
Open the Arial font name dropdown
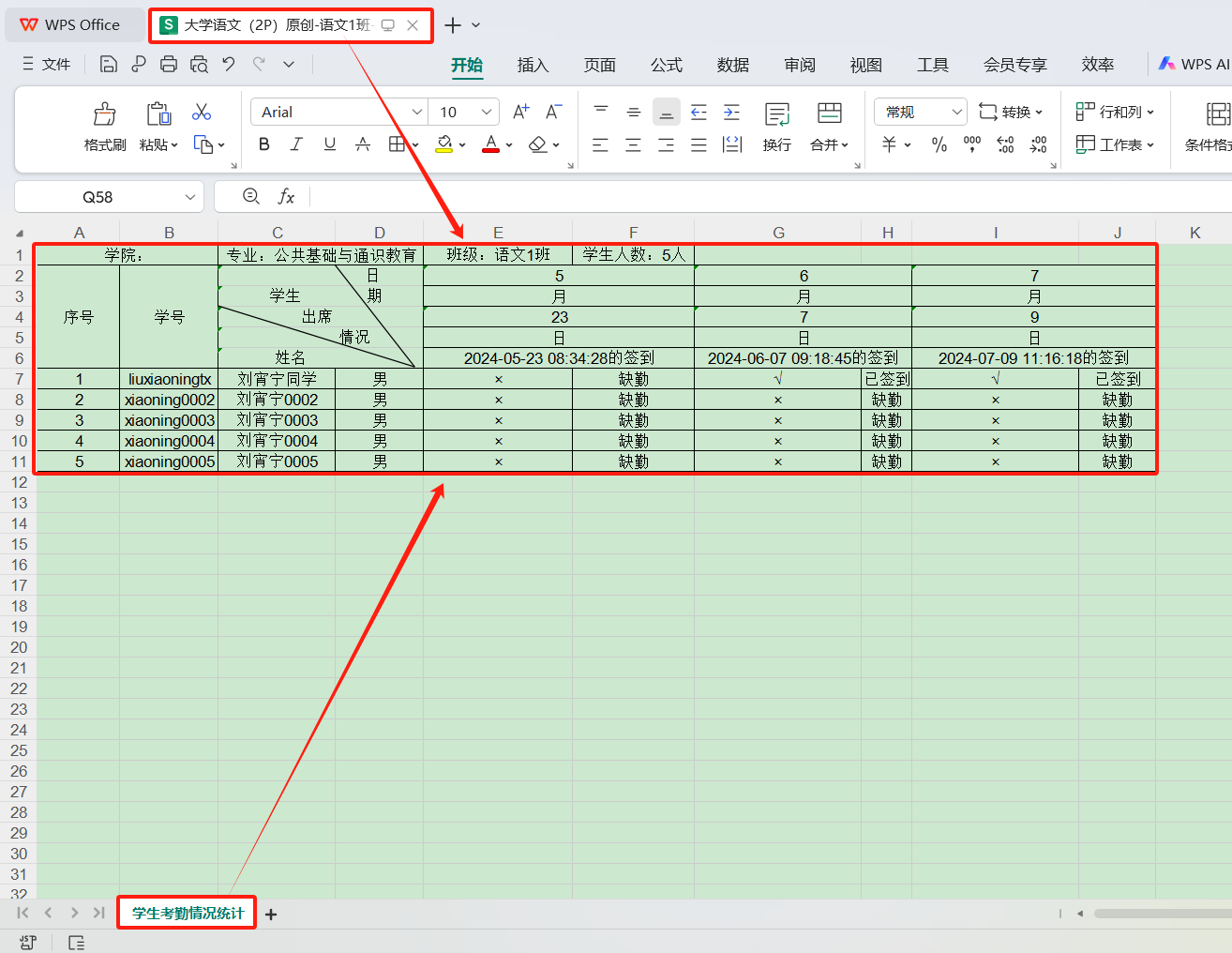click(x=417, y=112)
